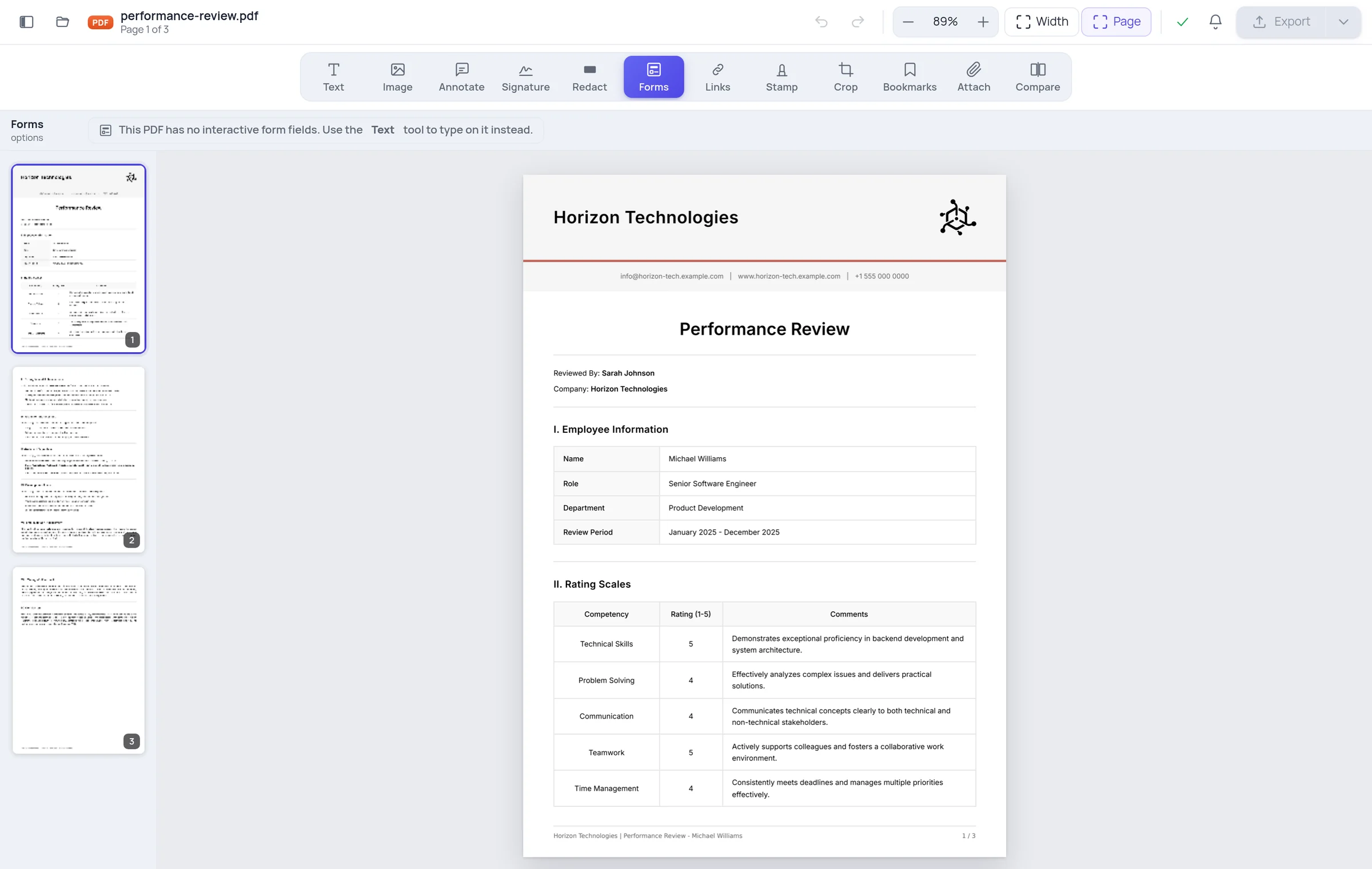This screenshot has height=869, width=1372.
Task: Click 'I. Employee Information' section heading
Action: click(611, 429)
